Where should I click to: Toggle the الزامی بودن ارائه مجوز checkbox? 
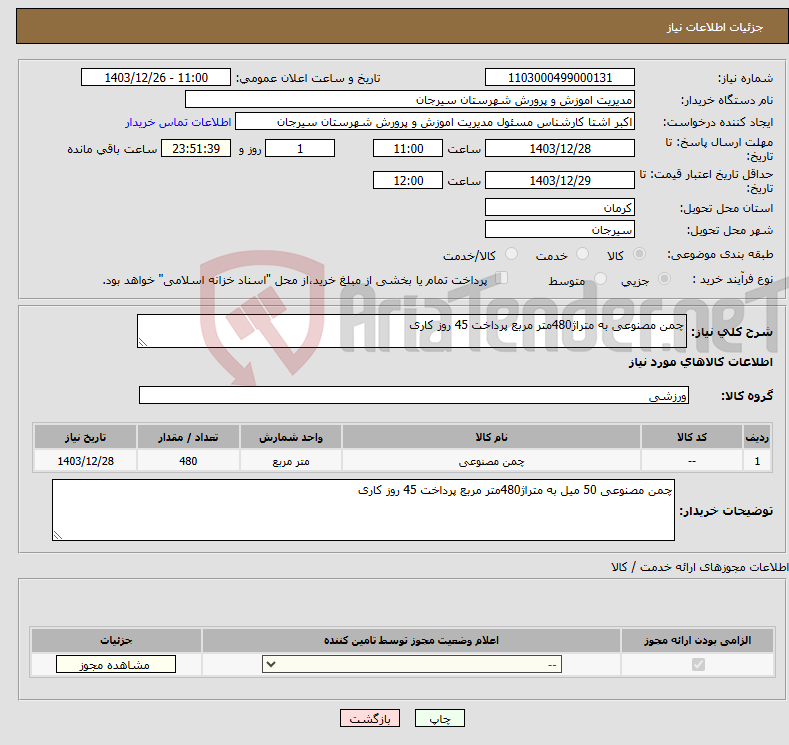click(x=696, y=665)
